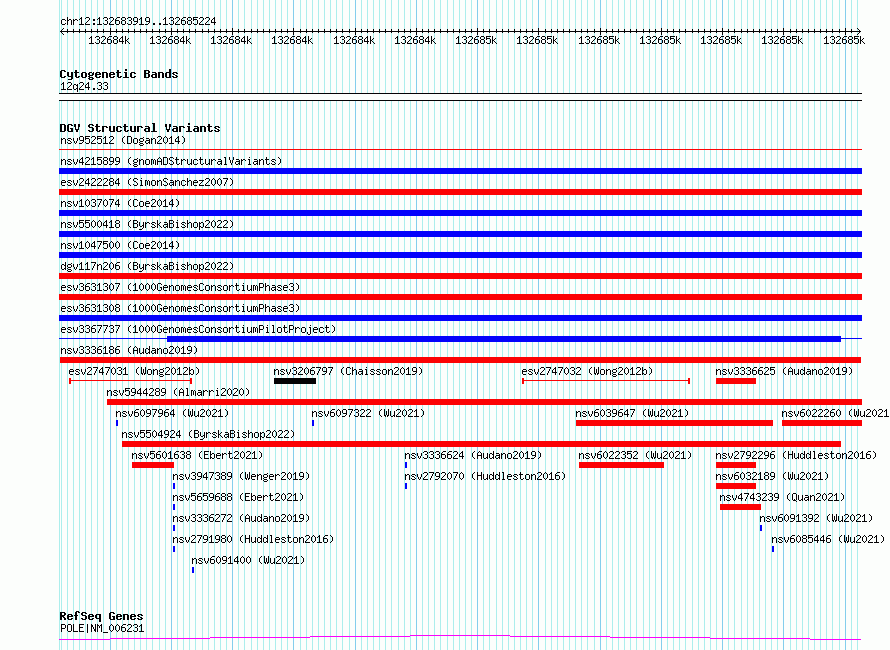
Task: Click the nsv6039647 Wu2021 red bar
Action: (674, 423)
